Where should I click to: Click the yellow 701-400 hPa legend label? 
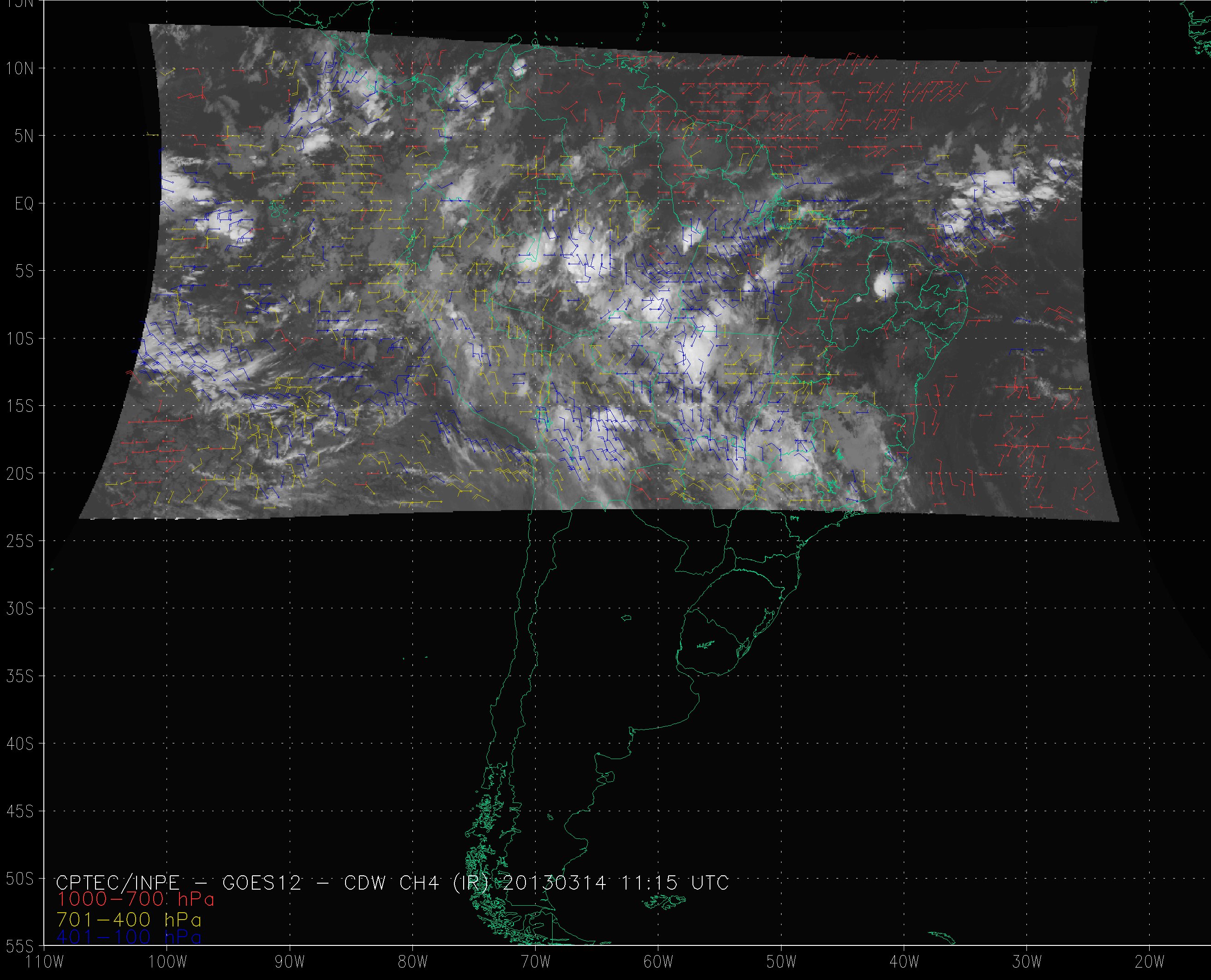click(x=129, y=920)
